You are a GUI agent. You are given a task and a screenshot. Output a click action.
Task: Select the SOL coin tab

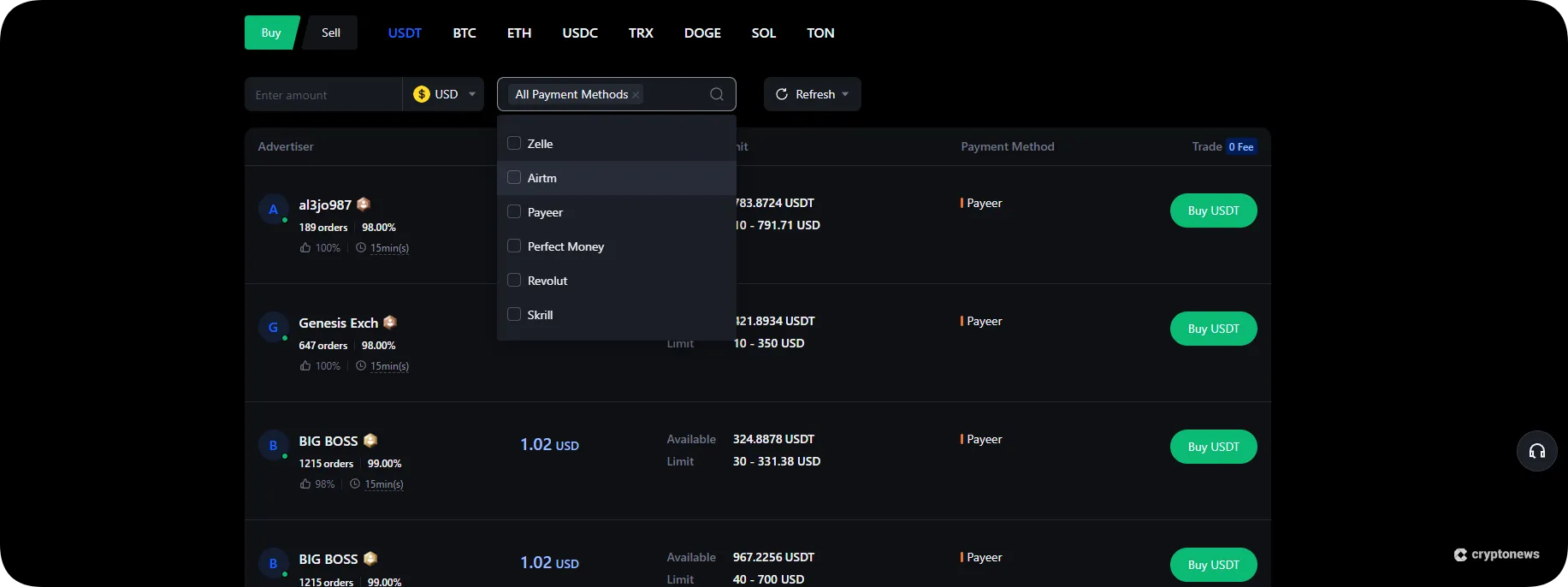click(764, 33)
